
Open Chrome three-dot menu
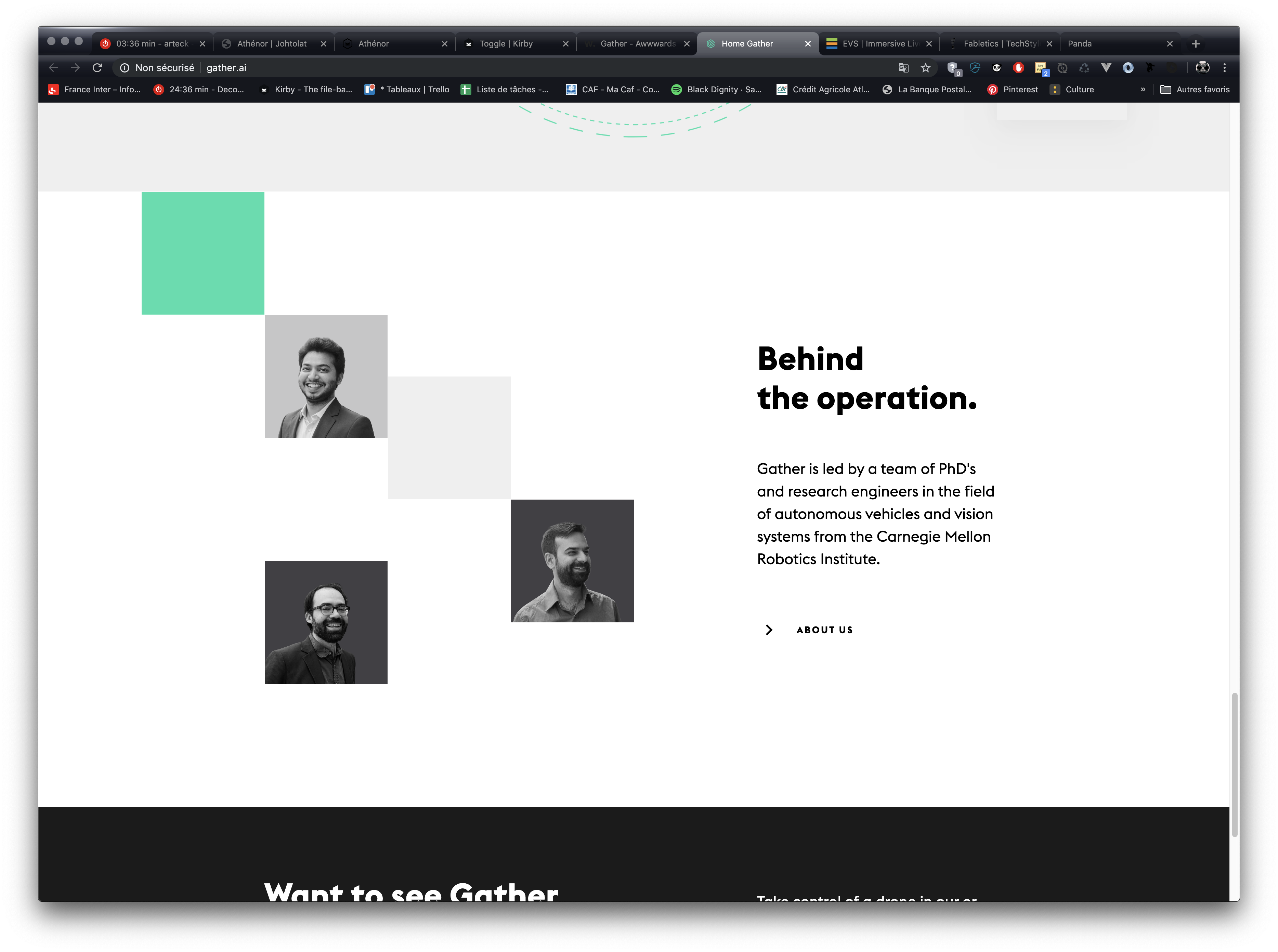coord(1224,68)
